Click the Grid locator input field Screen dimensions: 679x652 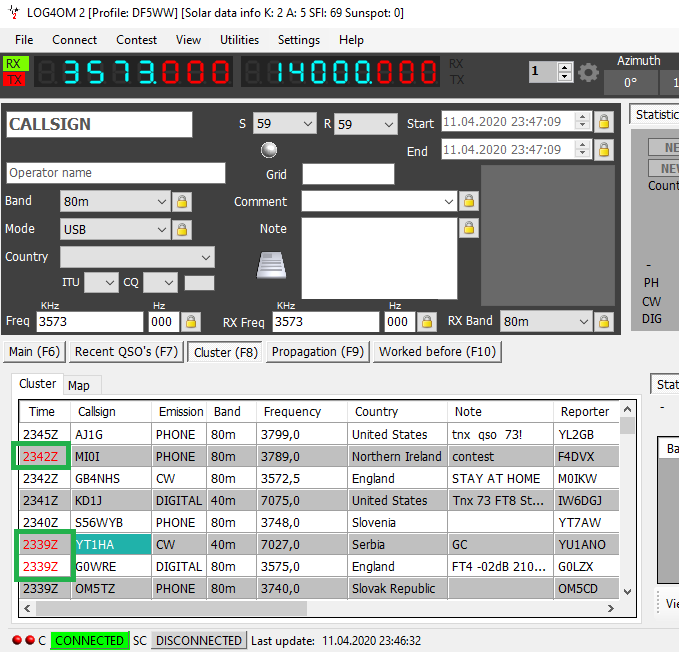point(348,174)
